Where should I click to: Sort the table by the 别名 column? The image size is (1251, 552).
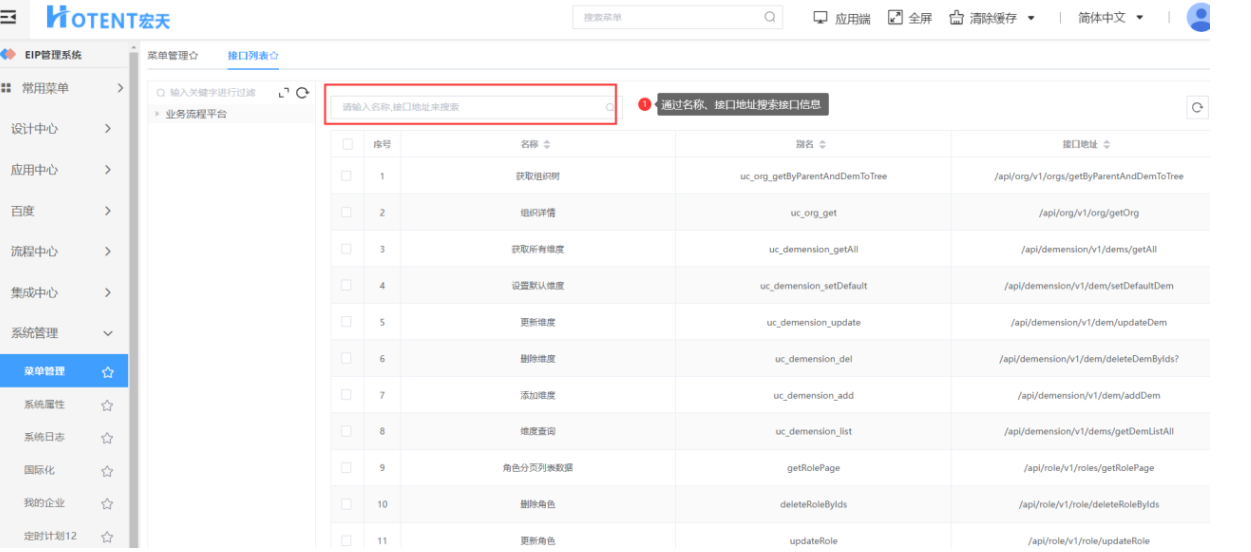822,145
